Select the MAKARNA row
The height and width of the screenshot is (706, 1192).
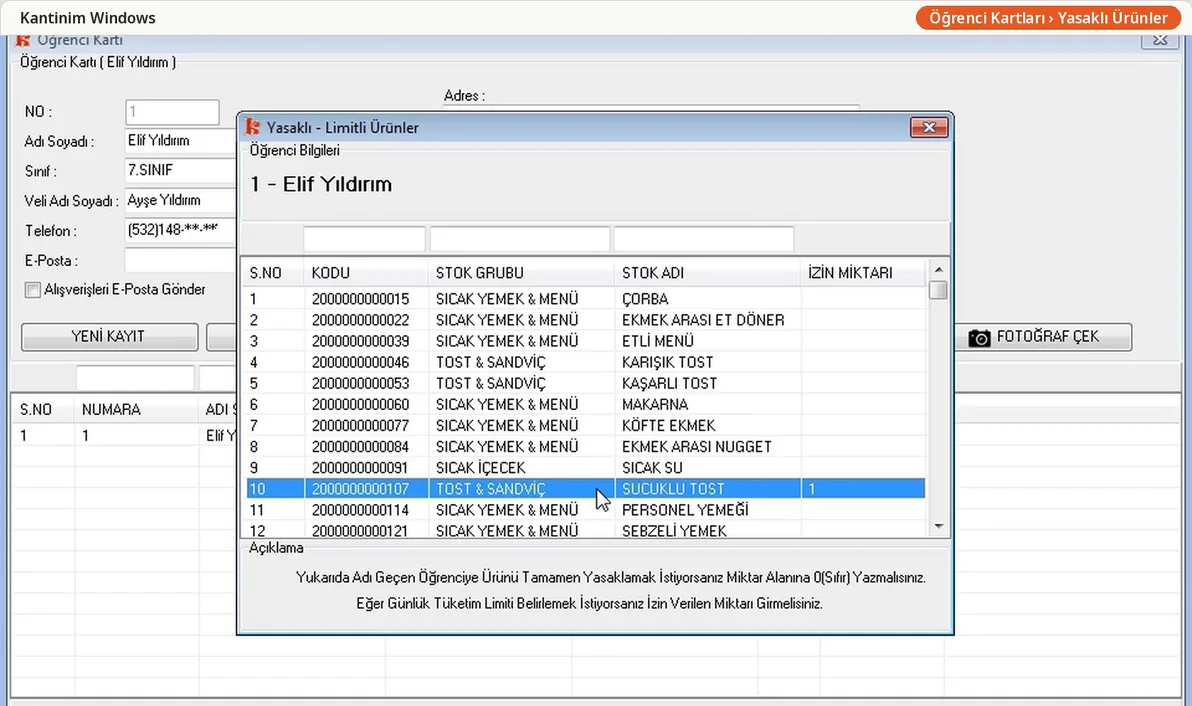pyautogui.click(x=585, y=404)
